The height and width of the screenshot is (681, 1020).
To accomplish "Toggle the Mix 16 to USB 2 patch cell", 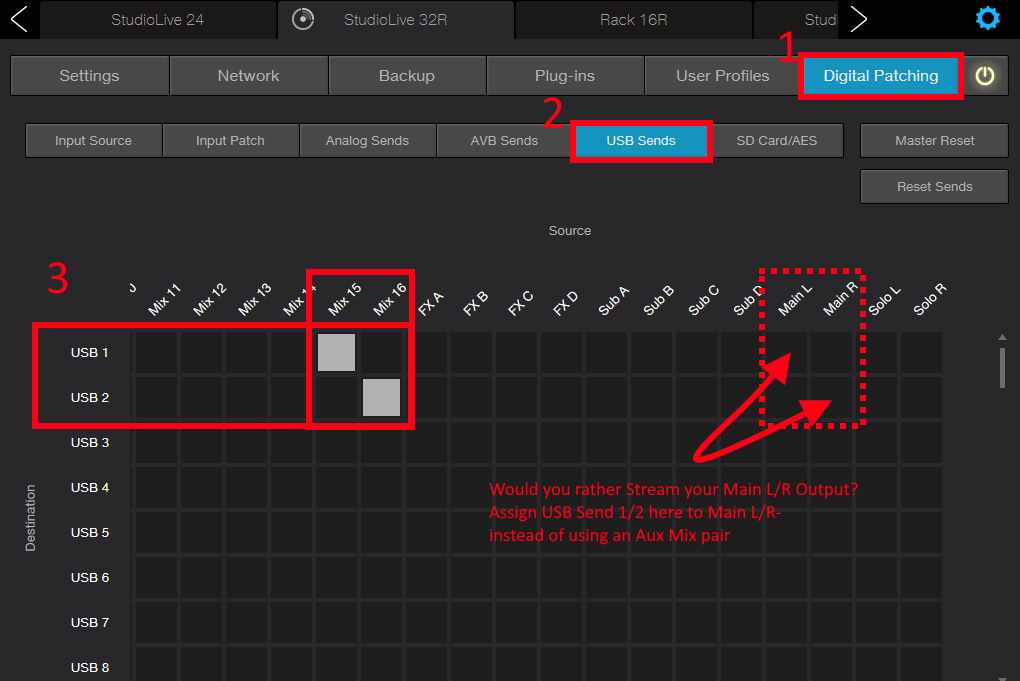I will pos(381,397).
